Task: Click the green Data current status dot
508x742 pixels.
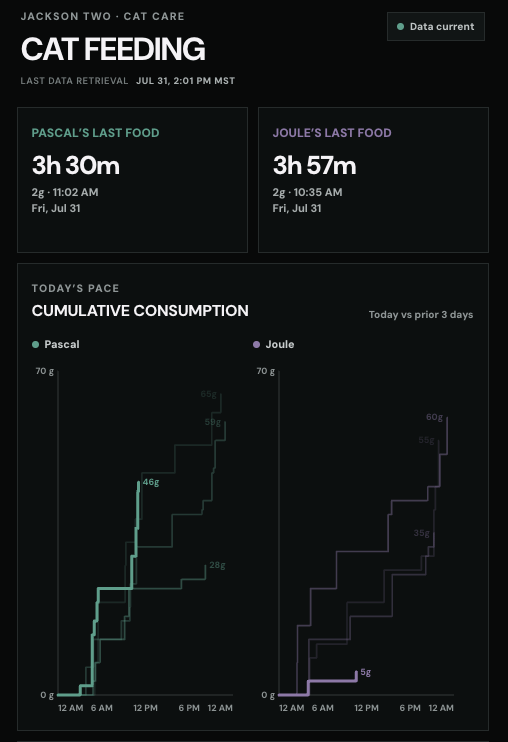Action: [400, 26]
